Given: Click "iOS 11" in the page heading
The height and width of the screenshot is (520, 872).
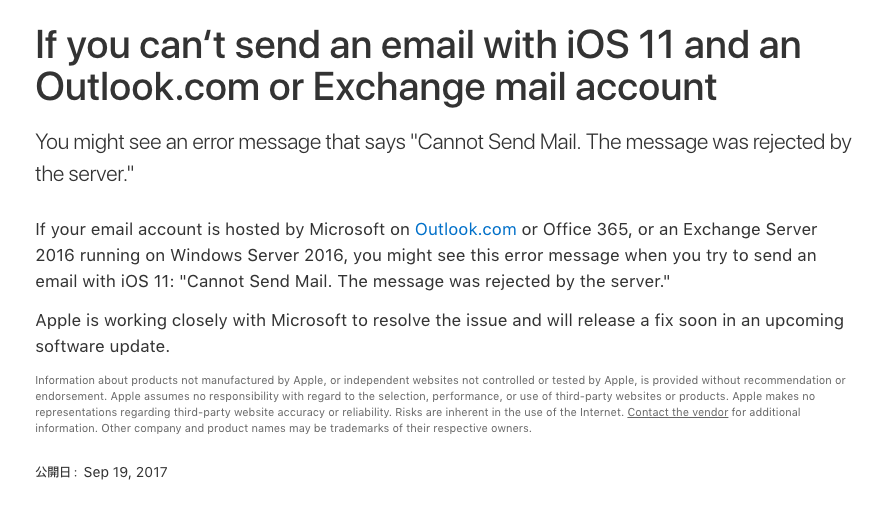Looking at the screenshot, I should coord(620,44).
